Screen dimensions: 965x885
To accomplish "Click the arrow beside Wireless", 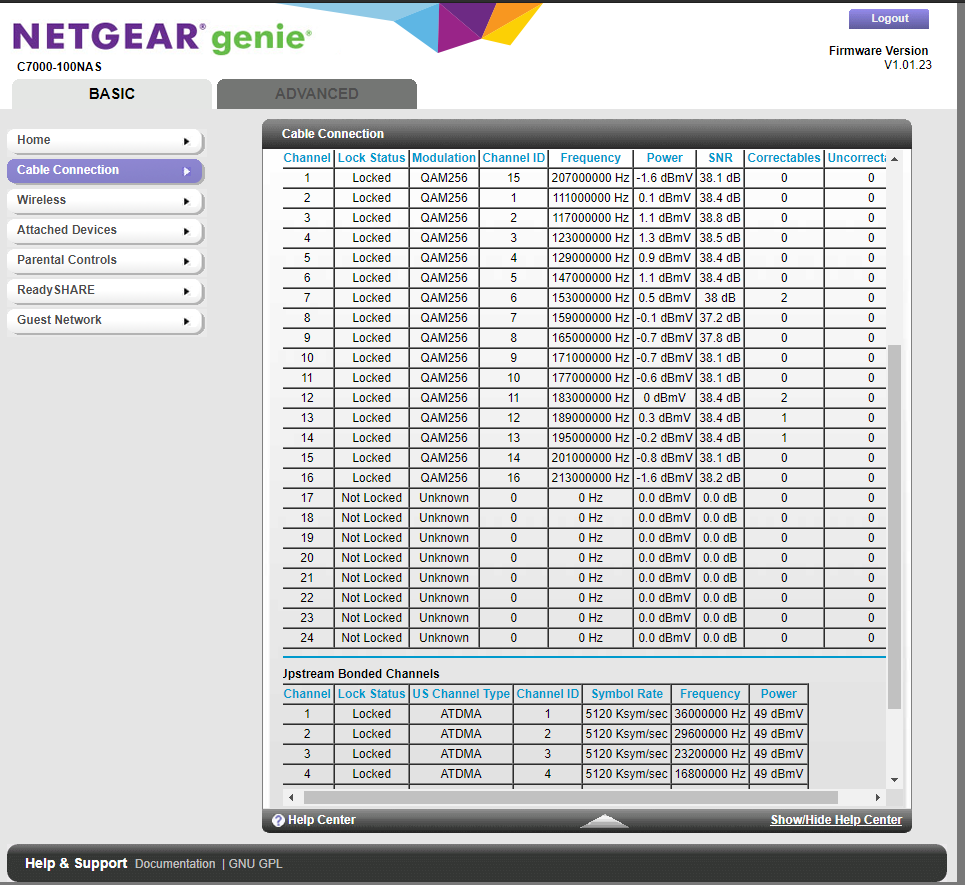I will [x=186, y=201].
